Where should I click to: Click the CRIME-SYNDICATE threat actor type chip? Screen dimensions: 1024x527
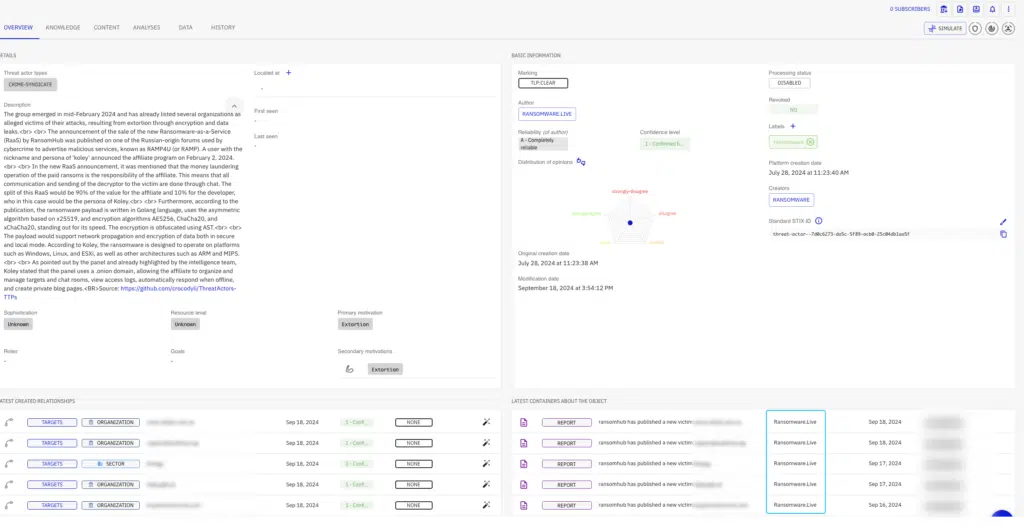click(x=30, y=85)
